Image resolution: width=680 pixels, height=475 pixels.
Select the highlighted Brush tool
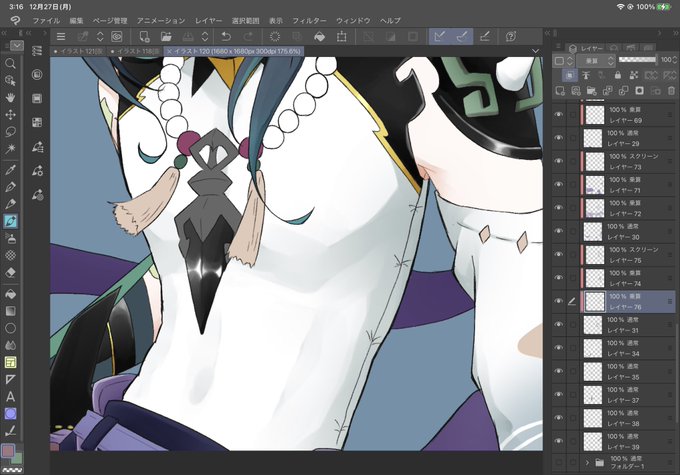click(10, 221)
